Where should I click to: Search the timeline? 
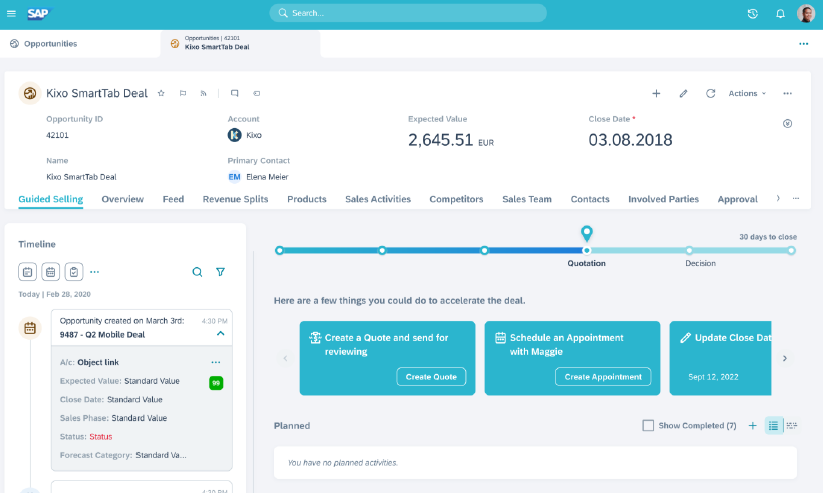click(x=197, y=272)
